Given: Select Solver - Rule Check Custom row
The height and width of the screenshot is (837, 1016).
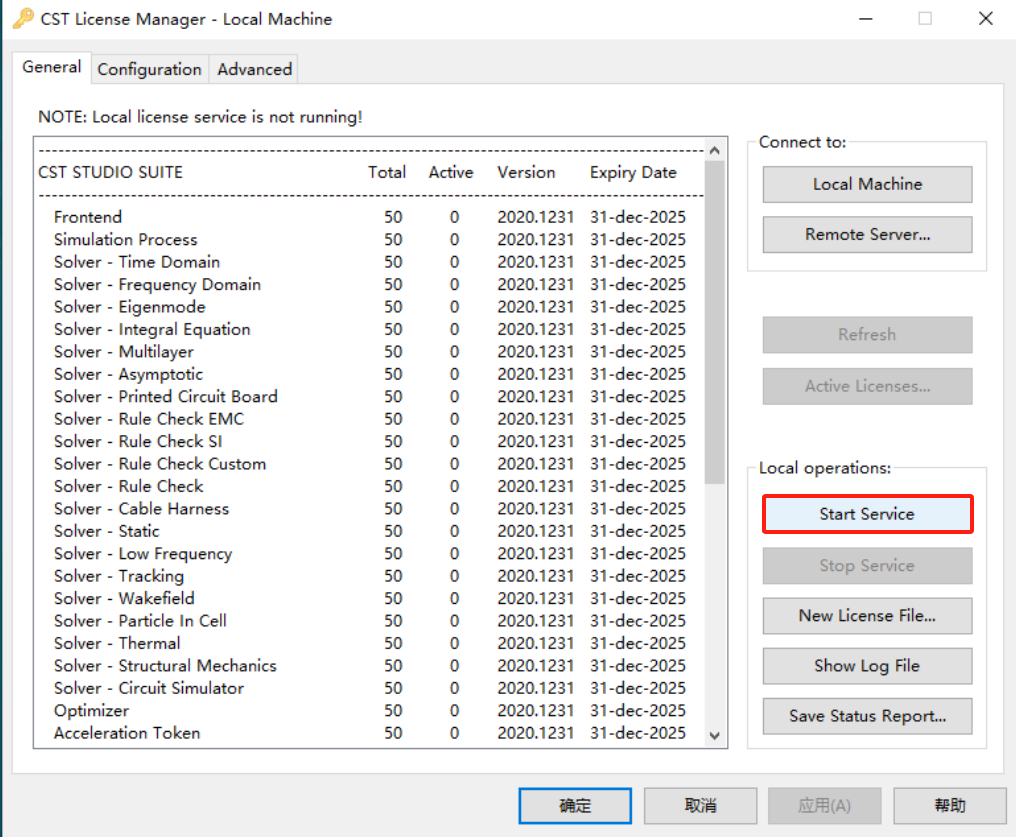Looking at the screenshot, I should tap(370, 464).
